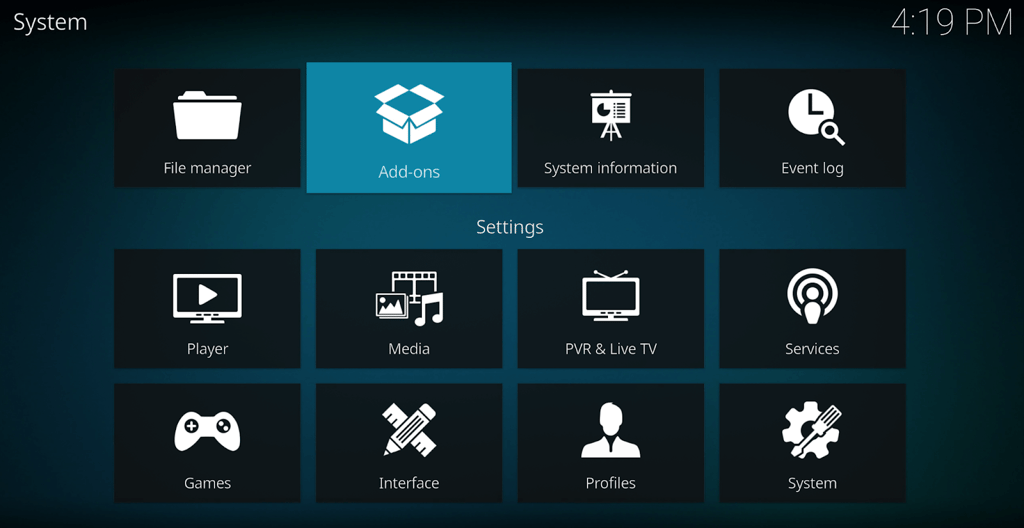Open Games settings controller icon
The height and width of the screenshot is (528, 1024).
pyautogui.click(x=207, y=431)
